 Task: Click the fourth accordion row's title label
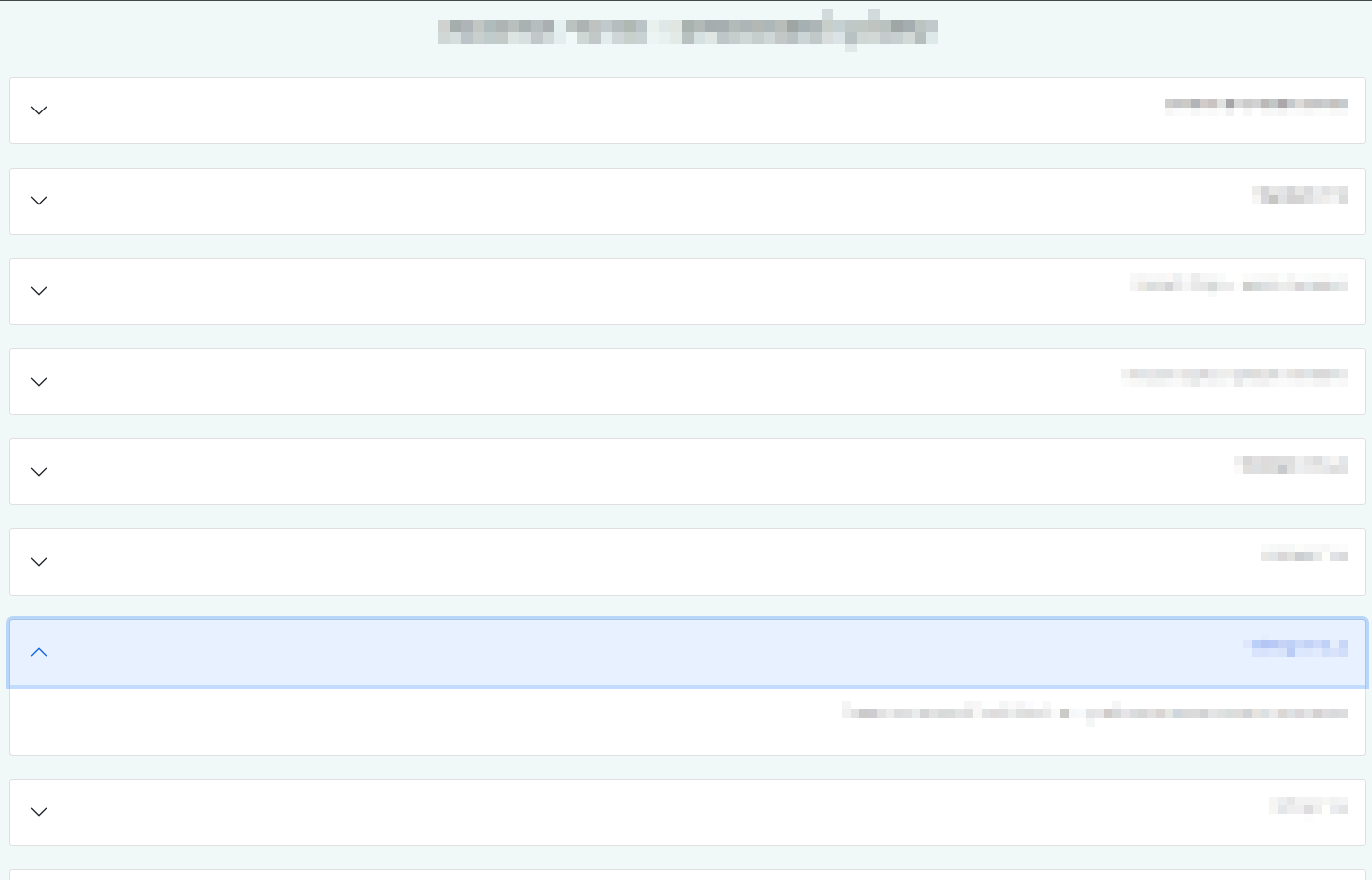pyautogui.click(x=1234, y=376)
